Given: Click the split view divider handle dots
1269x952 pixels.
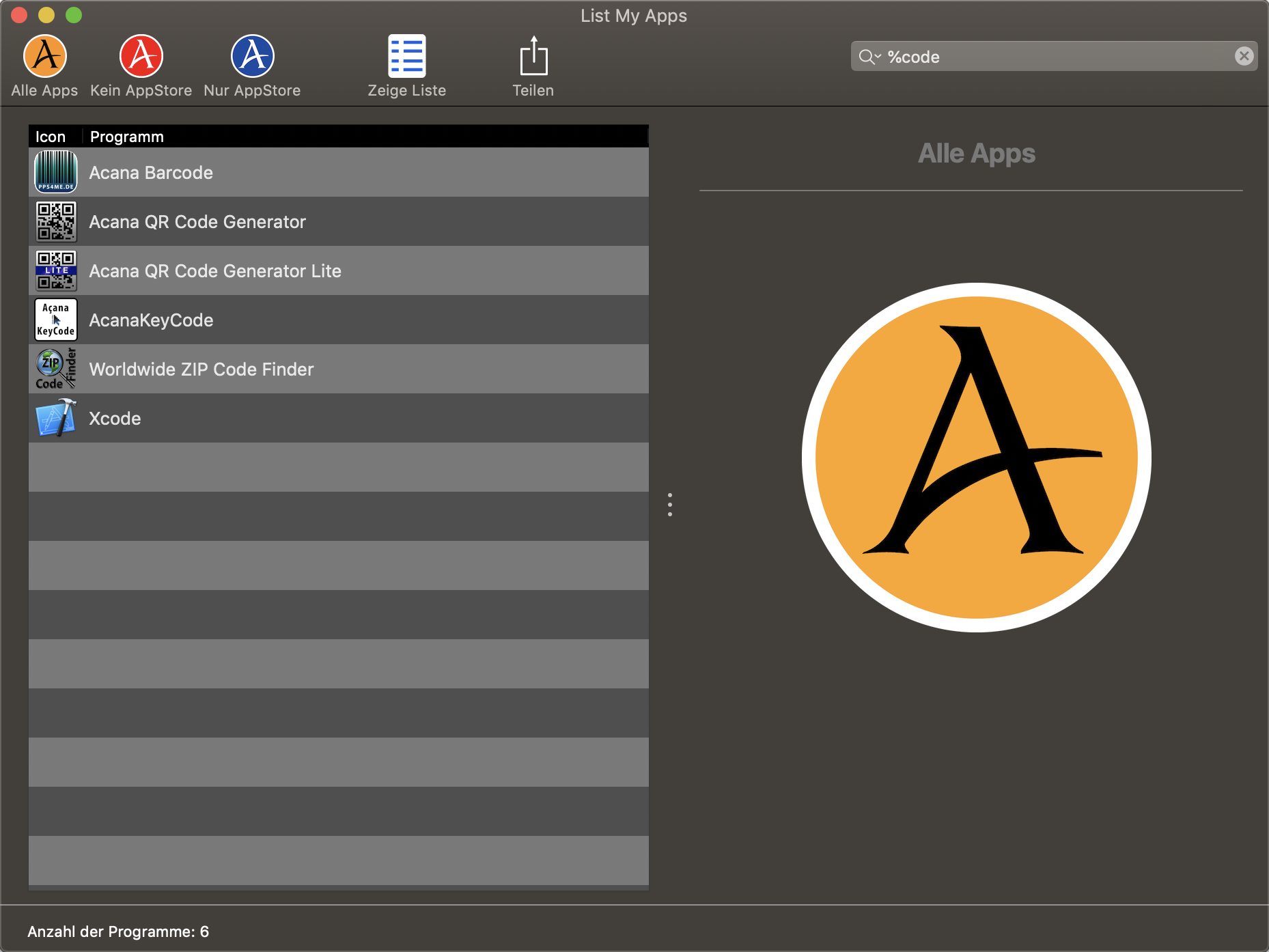Looking at the screenshot, I should coord(670,505).
